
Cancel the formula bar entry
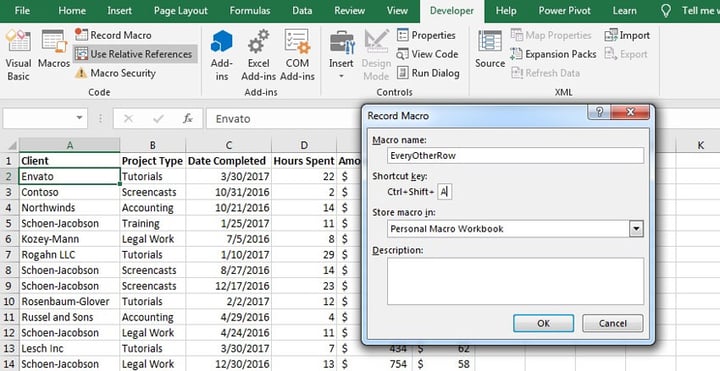tap(128, 119)
